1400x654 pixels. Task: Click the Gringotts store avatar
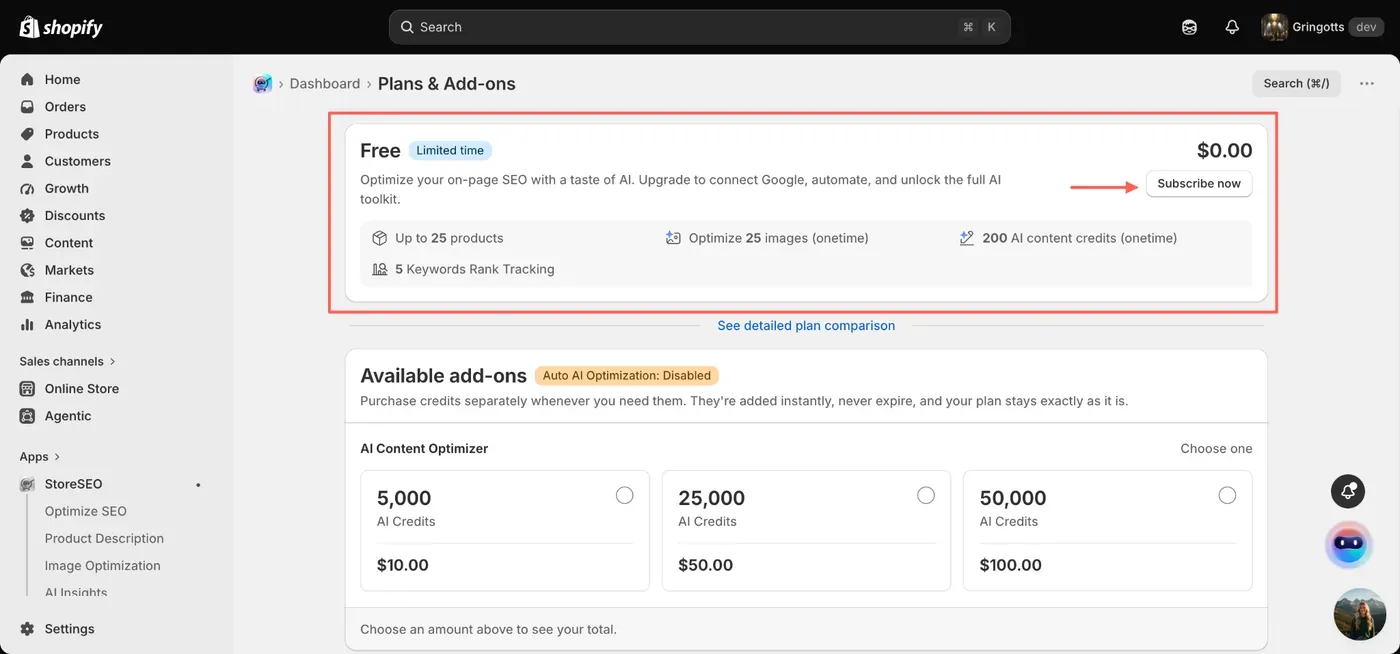coord(1274,27)
